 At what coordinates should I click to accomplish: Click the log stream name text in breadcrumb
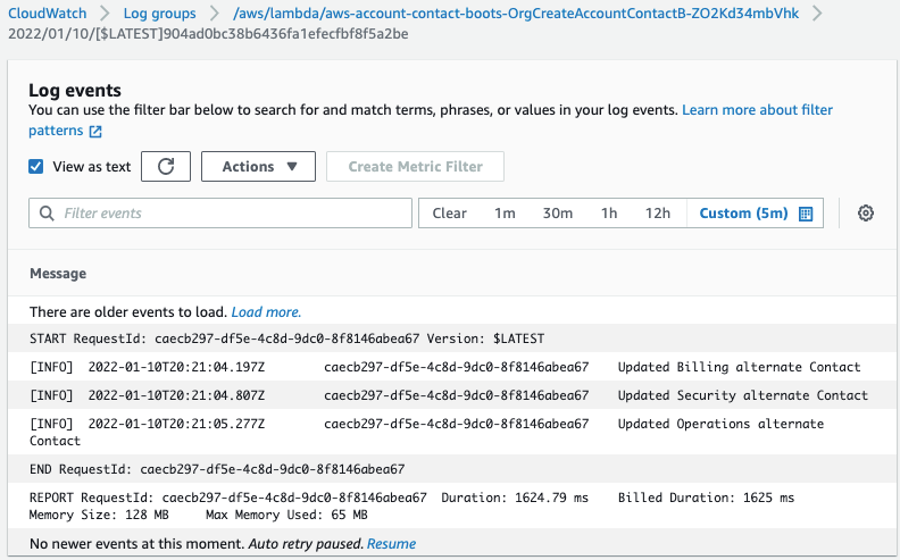click(208, 34)
